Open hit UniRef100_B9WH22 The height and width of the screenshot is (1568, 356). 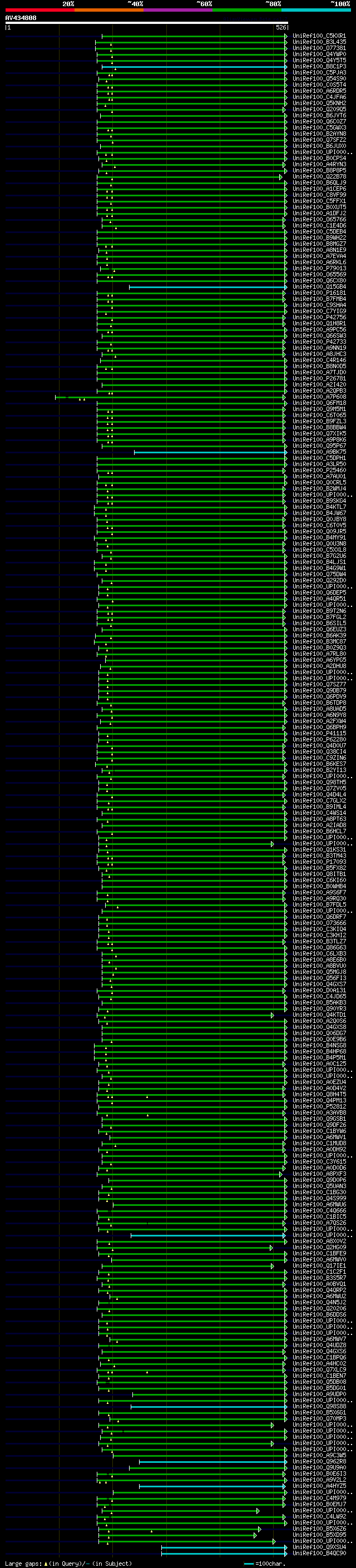click(319, 238)
